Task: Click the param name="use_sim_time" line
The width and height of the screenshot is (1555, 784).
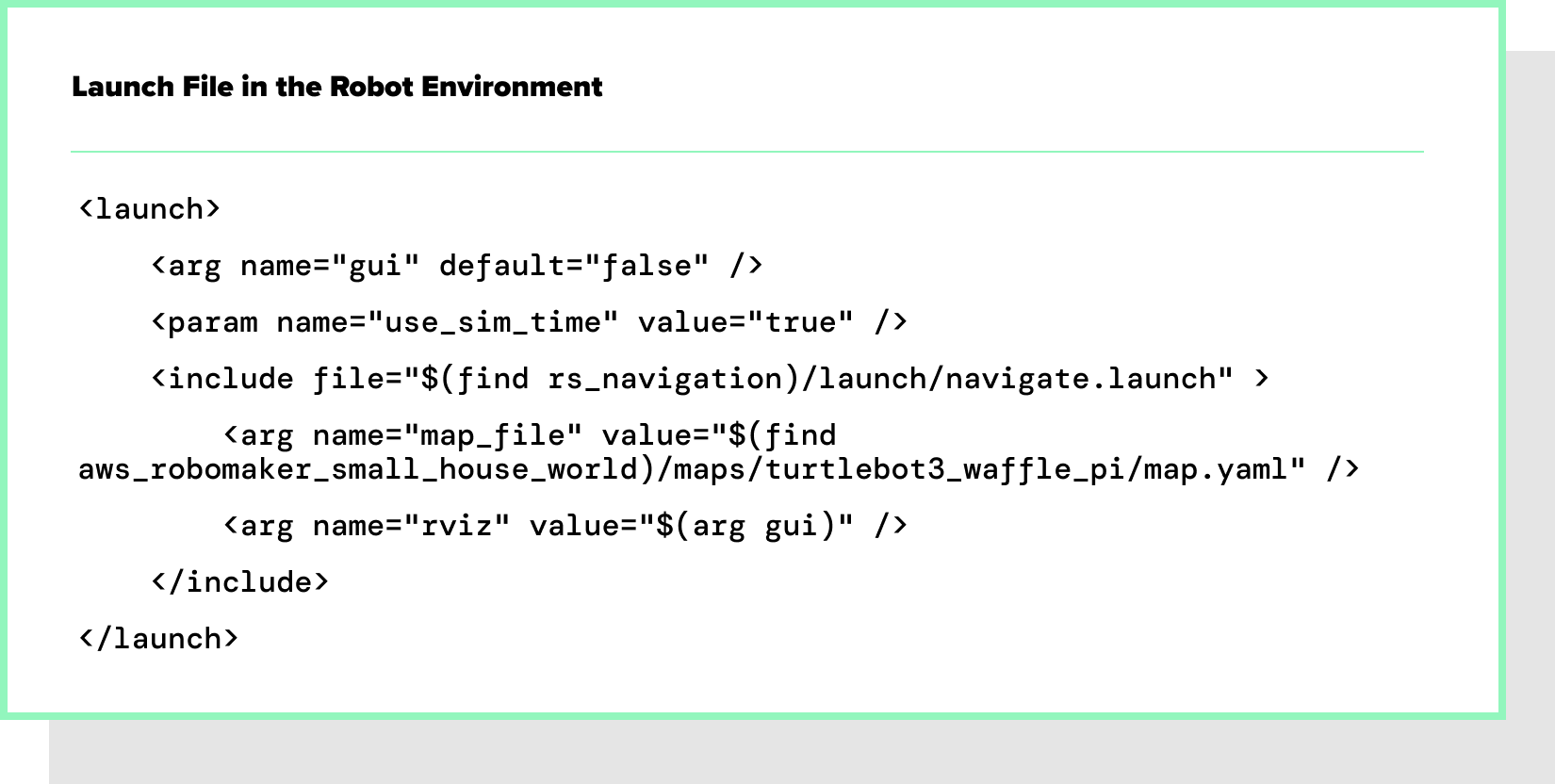Action: click(x=530, y=322)
